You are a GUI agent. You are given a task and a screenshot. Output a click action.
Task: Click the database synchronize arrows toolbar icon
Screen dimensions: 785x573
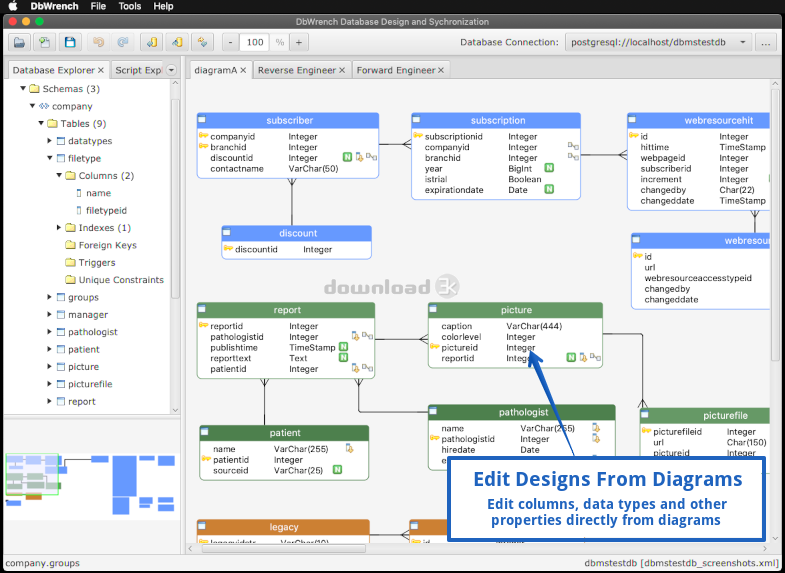pos(202,43)
